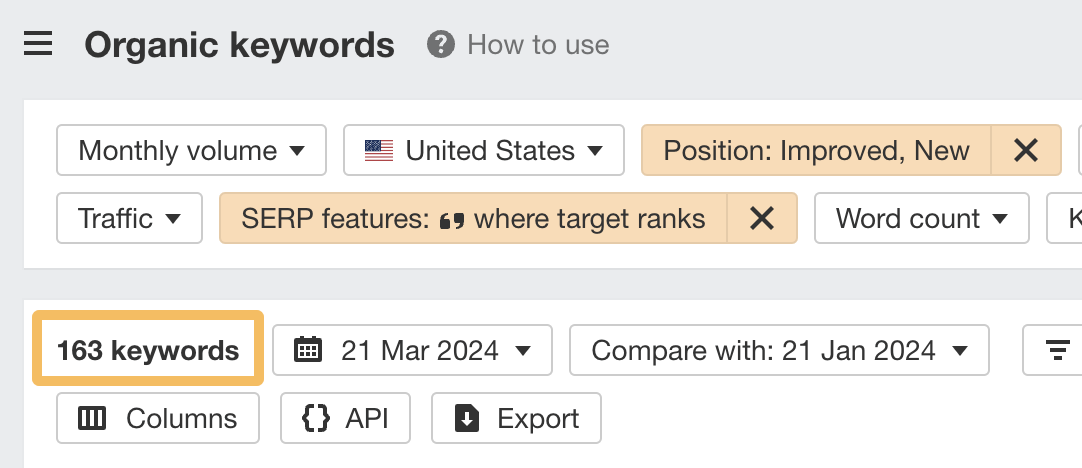1082x468 pixels.
Task: Click the calendar icon beside 21 Mar 2024
Action: [308, 350]
